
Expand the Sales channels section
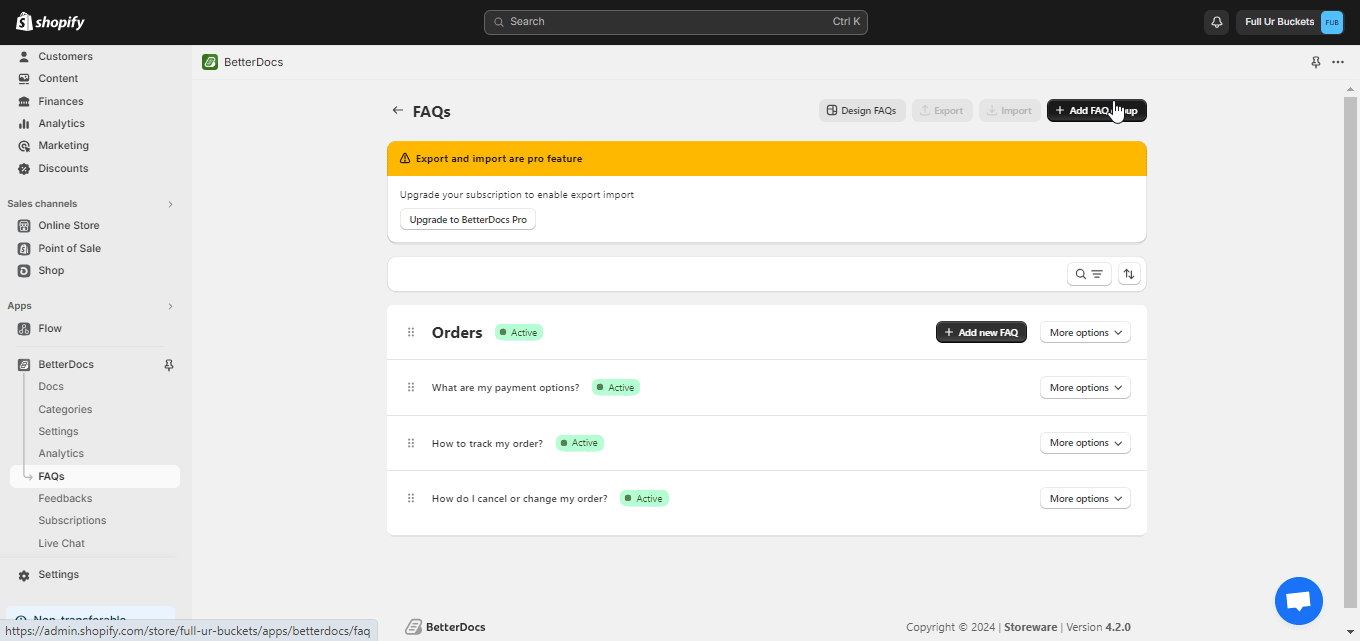170,203
